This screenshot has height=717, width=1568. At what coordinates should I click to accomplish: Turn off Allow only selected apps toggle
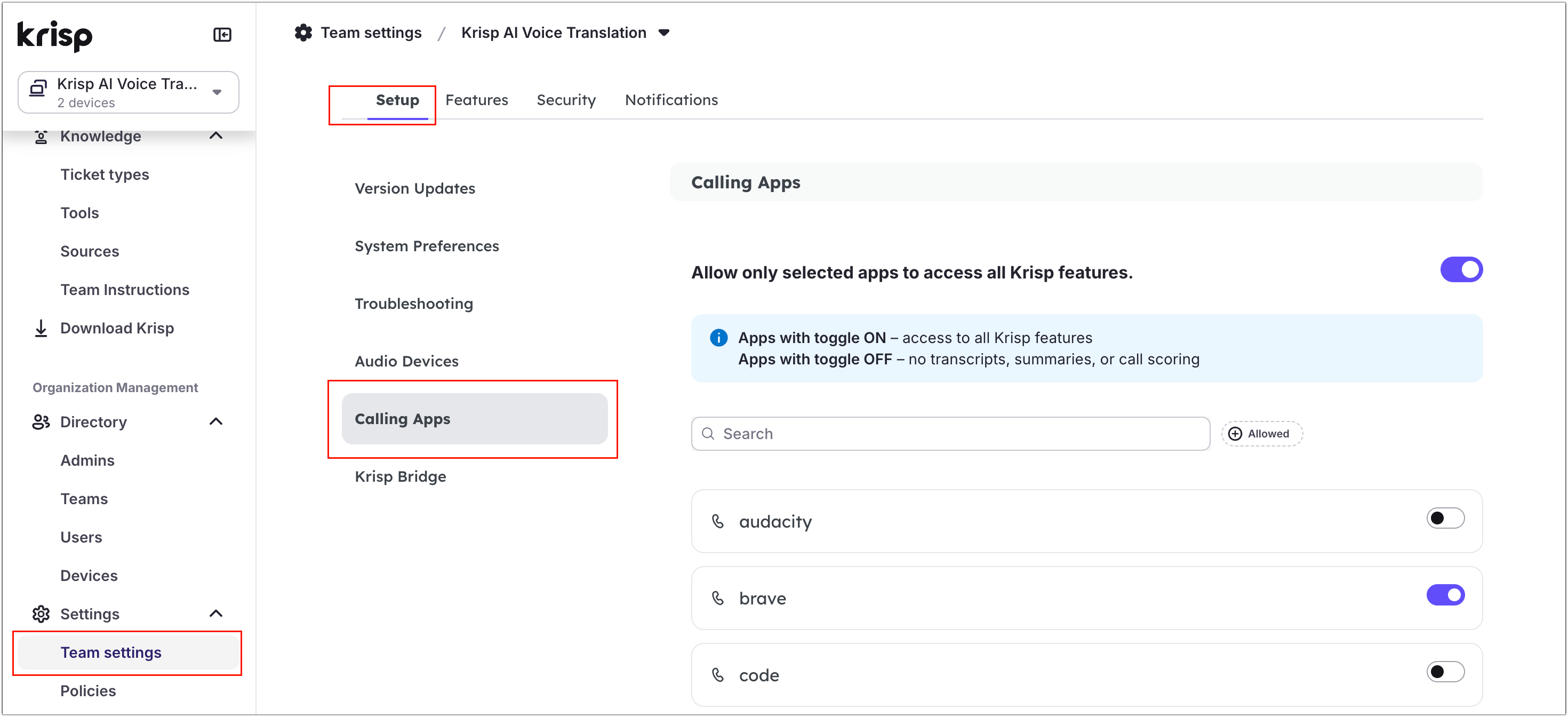pyautogui.click(x=1461, y=269)
